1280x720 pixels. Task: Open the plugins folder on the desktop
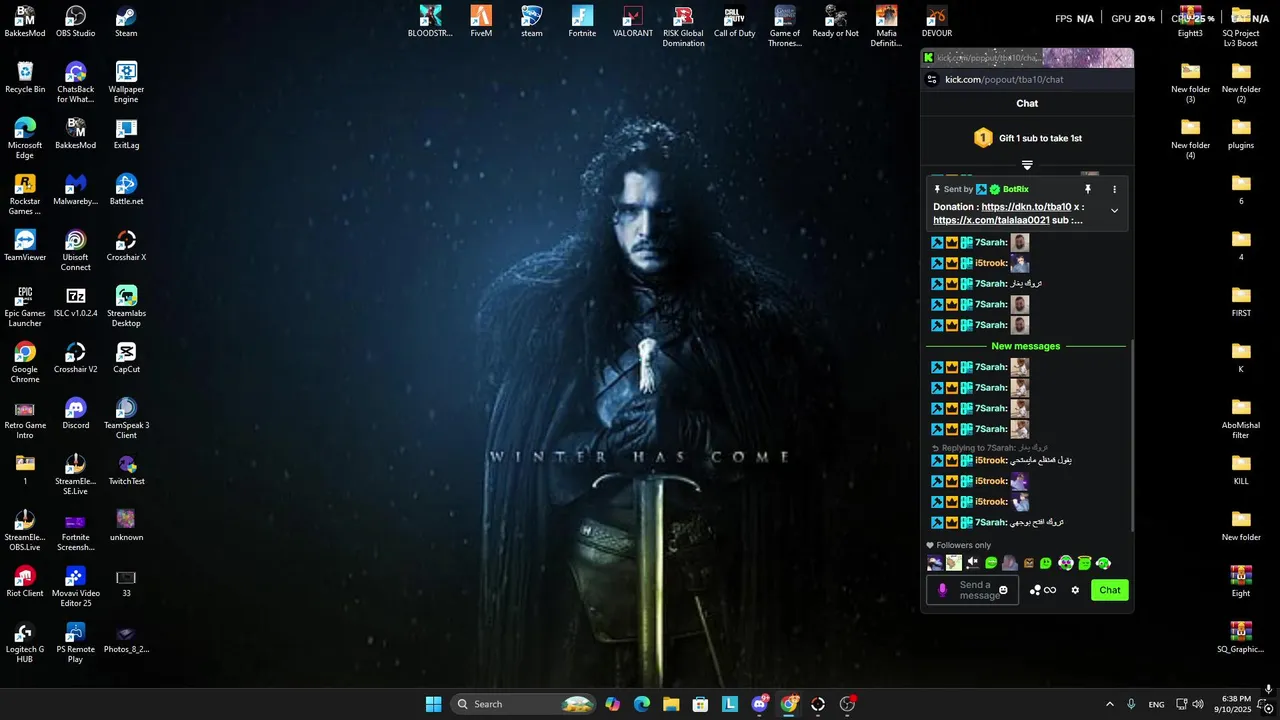click(x=1241, y=133)
